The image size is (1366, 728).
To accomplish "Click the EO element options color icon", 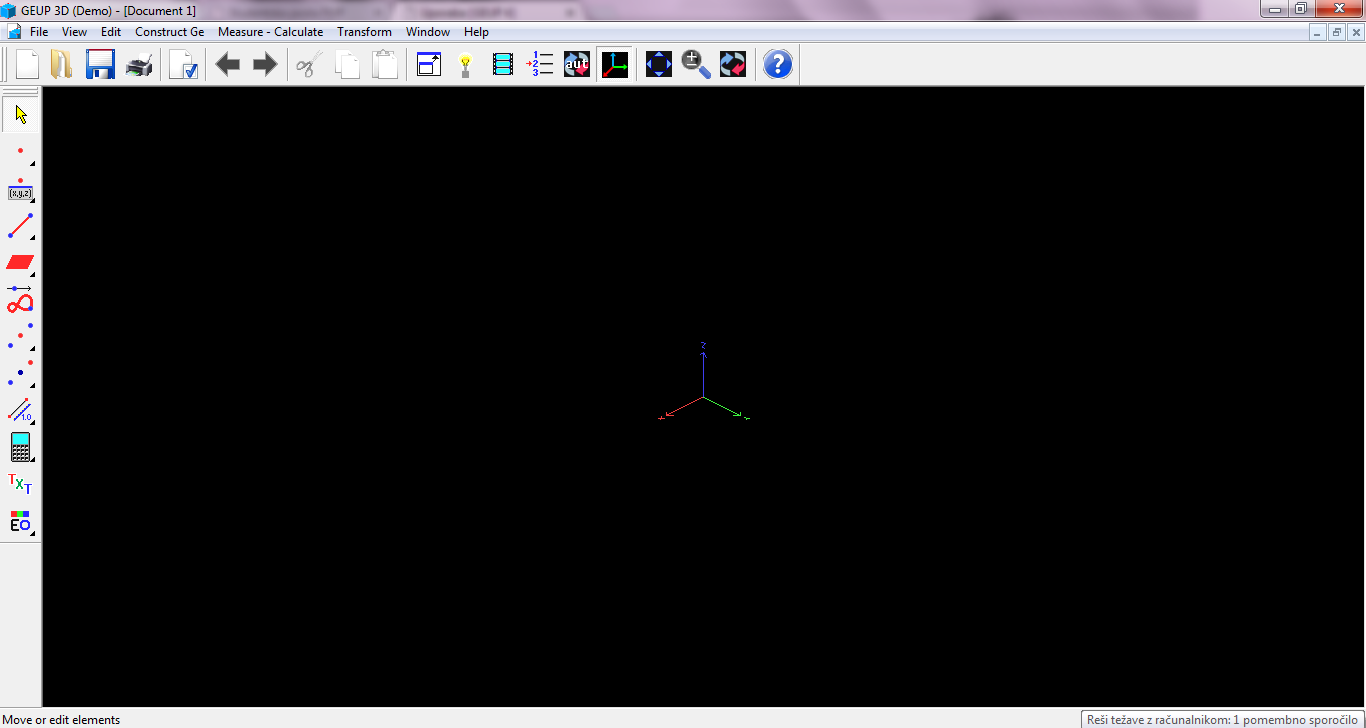I will (x=18, y=520).
